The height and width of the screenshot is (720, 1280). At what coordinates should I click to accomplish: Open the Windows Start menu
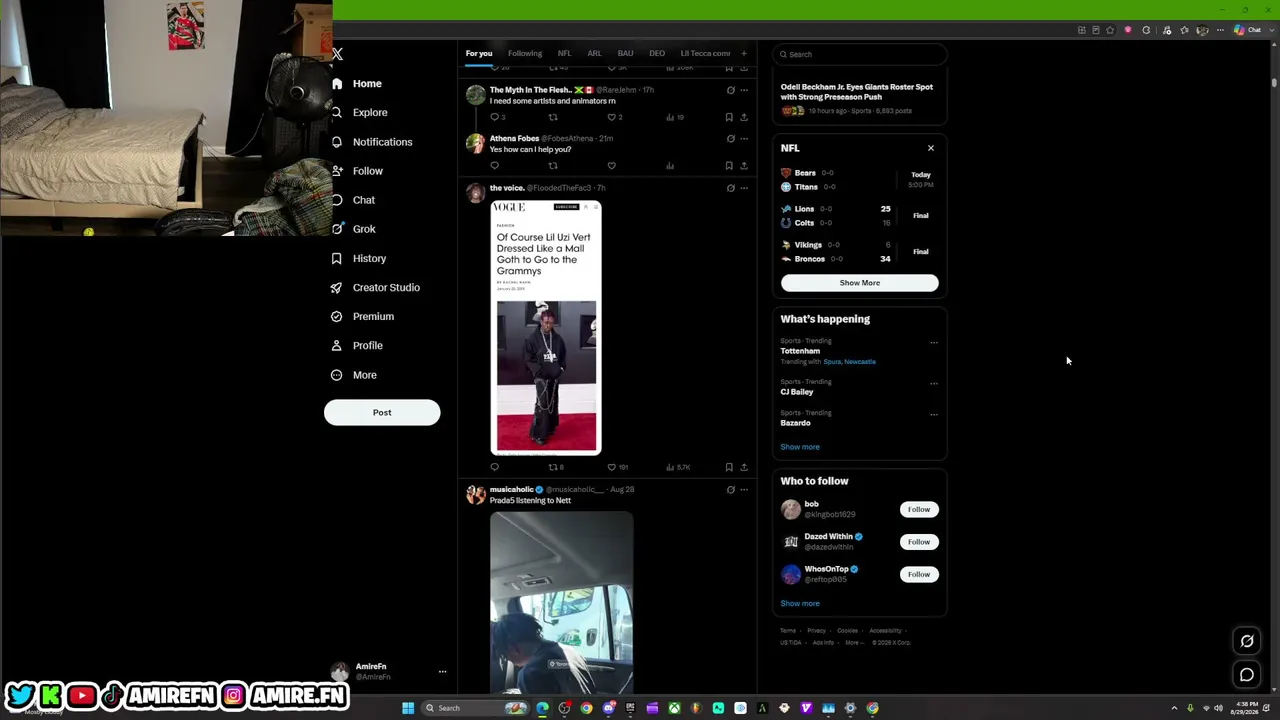pyautogui.click(x=408, y=708)
